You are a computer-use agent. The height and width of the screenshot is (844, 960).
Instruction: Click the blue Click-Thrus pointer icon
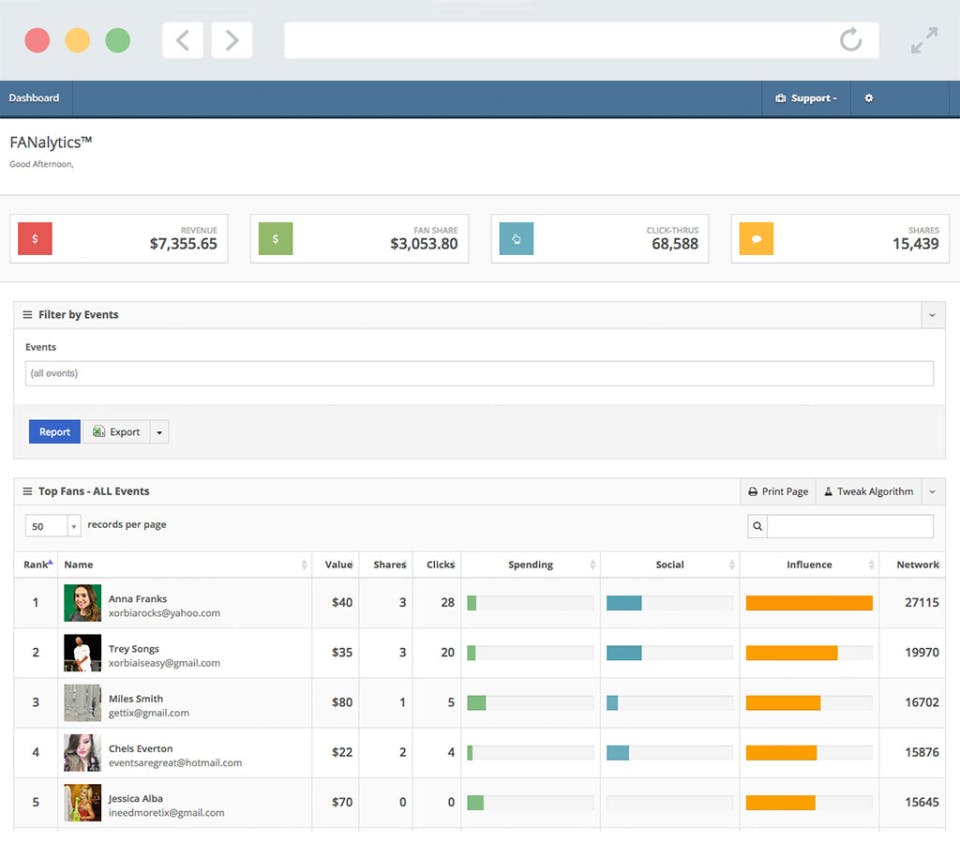click(516, 239)
